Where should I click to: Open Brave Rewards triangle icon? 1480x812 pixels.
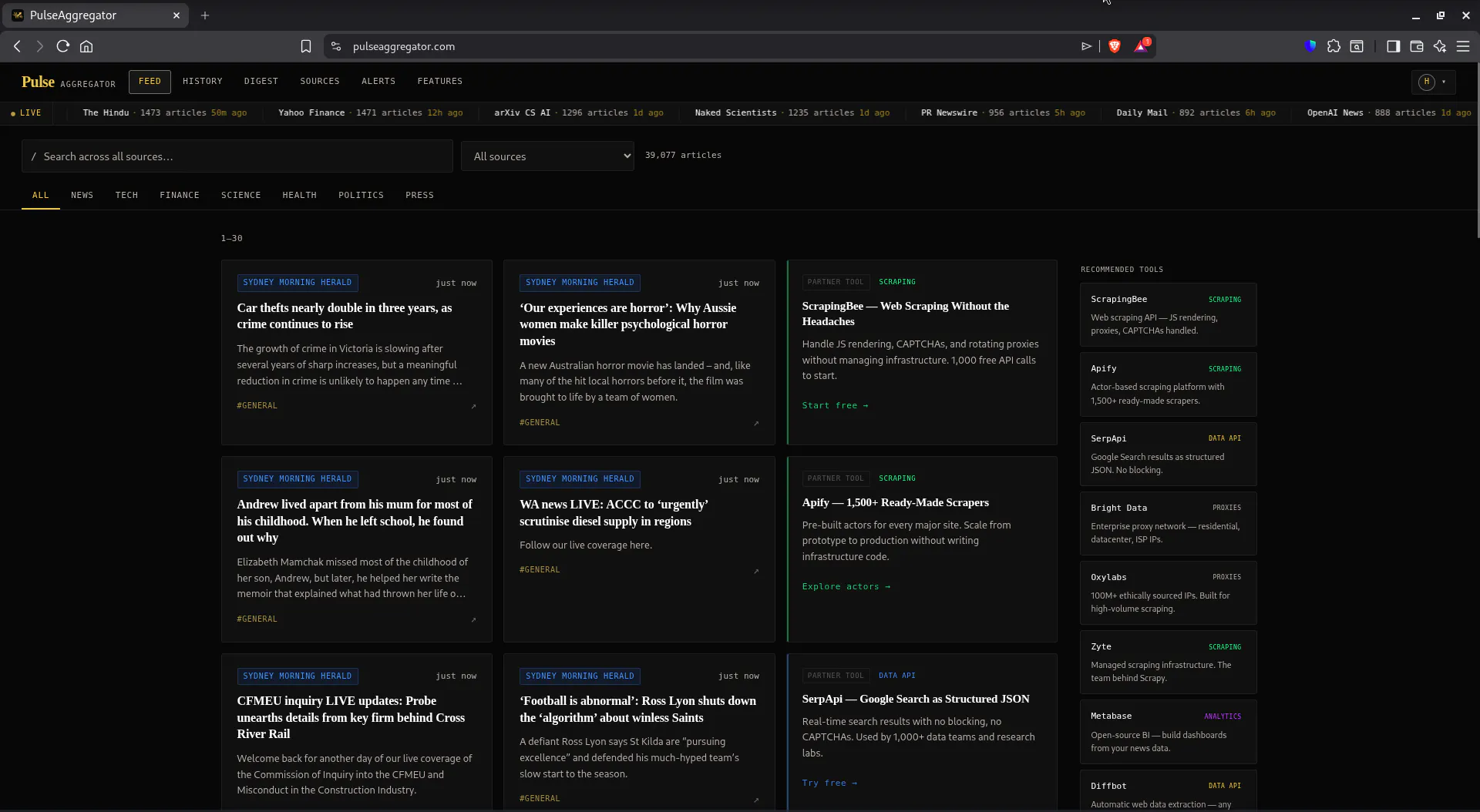1141,46
